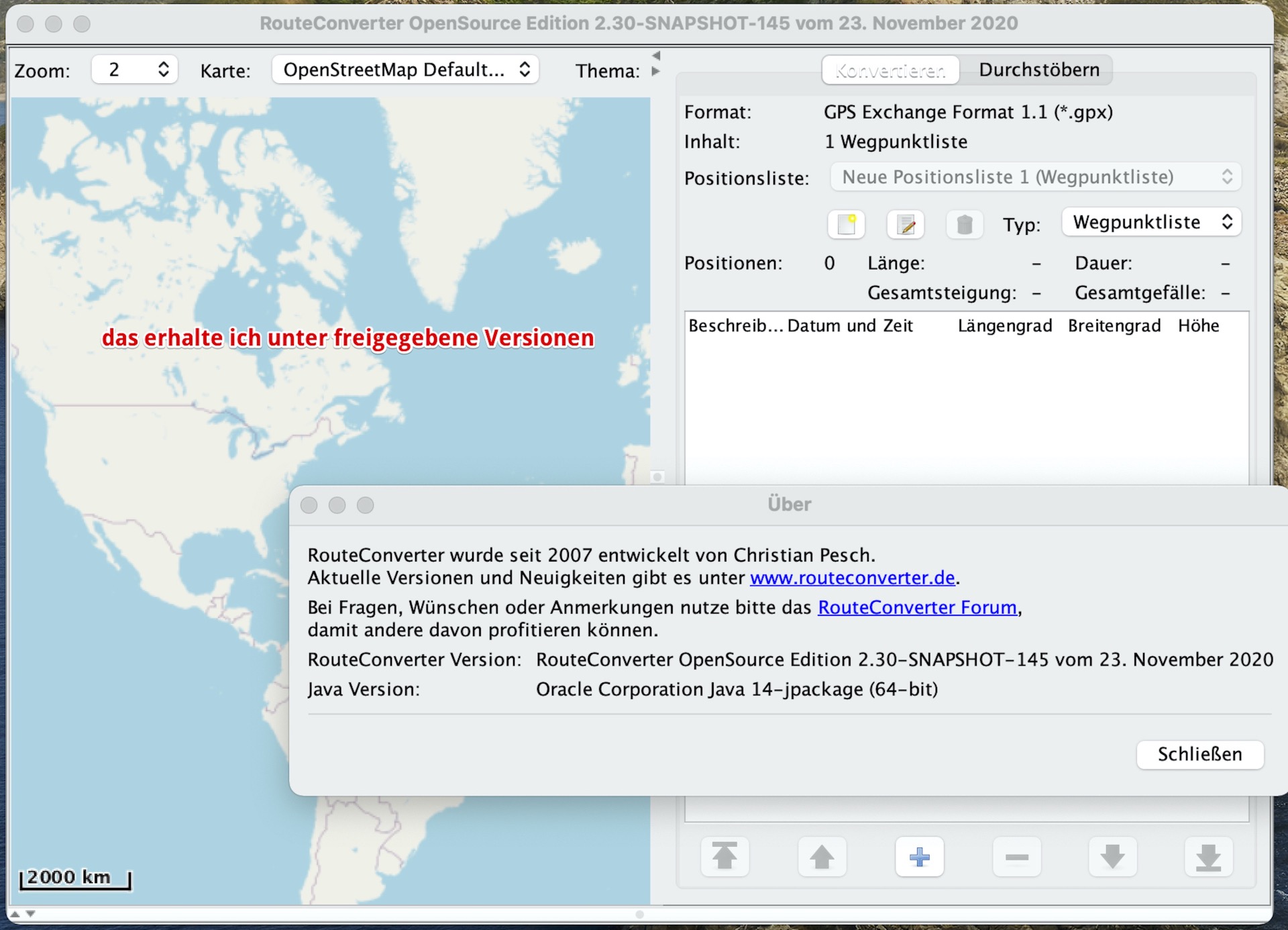Sort by the Längengrad column header
Viewport: 1288px width, 930px height.
click(x=1005, y=326)
